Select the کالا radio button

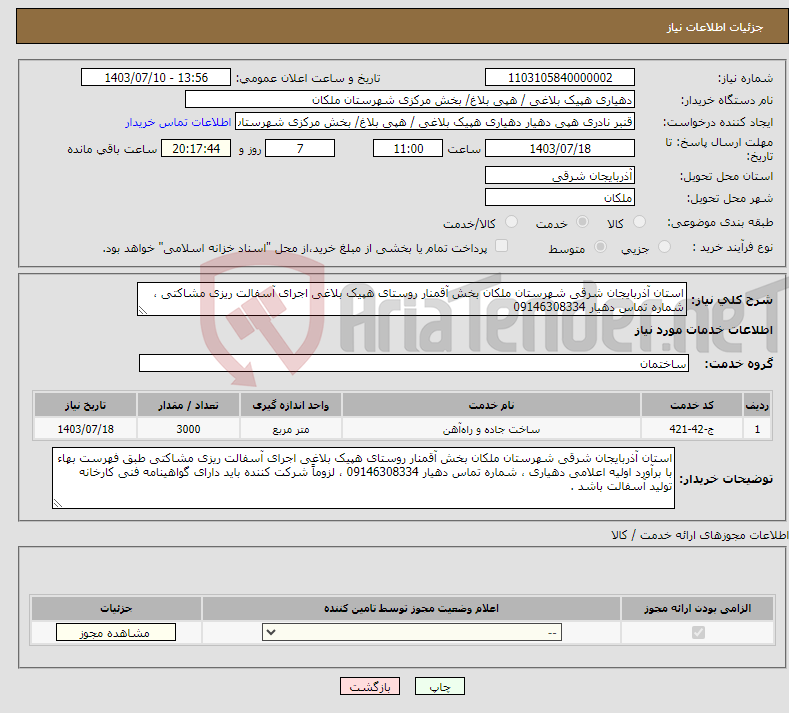click(639, 222)
